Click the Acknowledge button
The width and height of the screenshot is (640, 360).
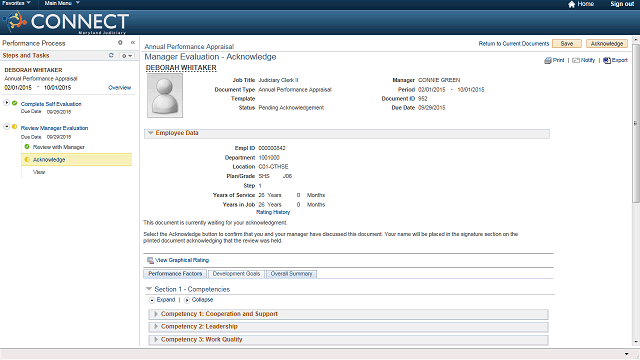[x=607, y=44]
